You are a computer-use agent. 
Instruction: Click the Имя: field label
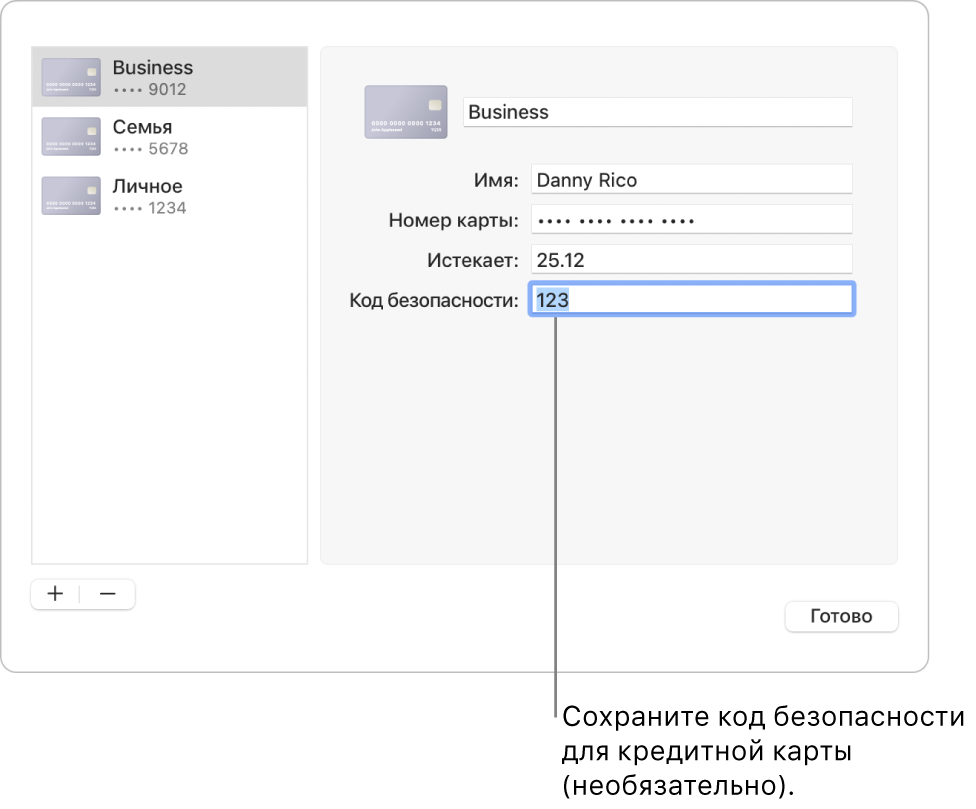point(497,180)
